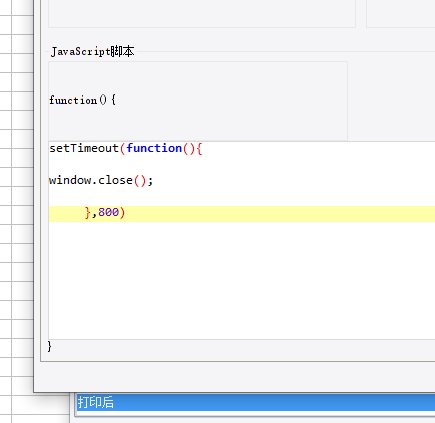This screenshot has width=435, height=423.
Task: Select the 打印后 list item
Action: 256,402
